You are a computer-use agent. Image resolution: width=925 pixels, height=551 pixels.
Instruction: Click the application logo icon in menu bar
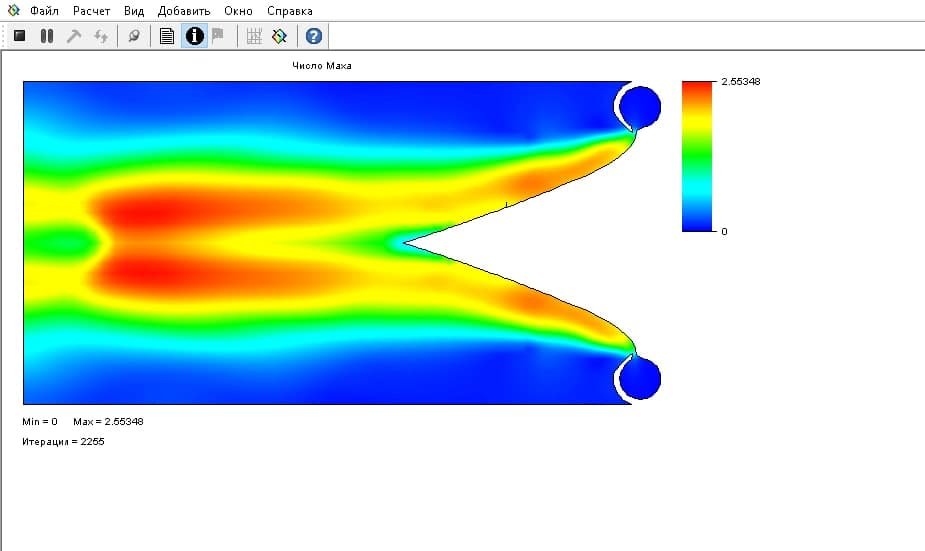[x=13, y=11]
